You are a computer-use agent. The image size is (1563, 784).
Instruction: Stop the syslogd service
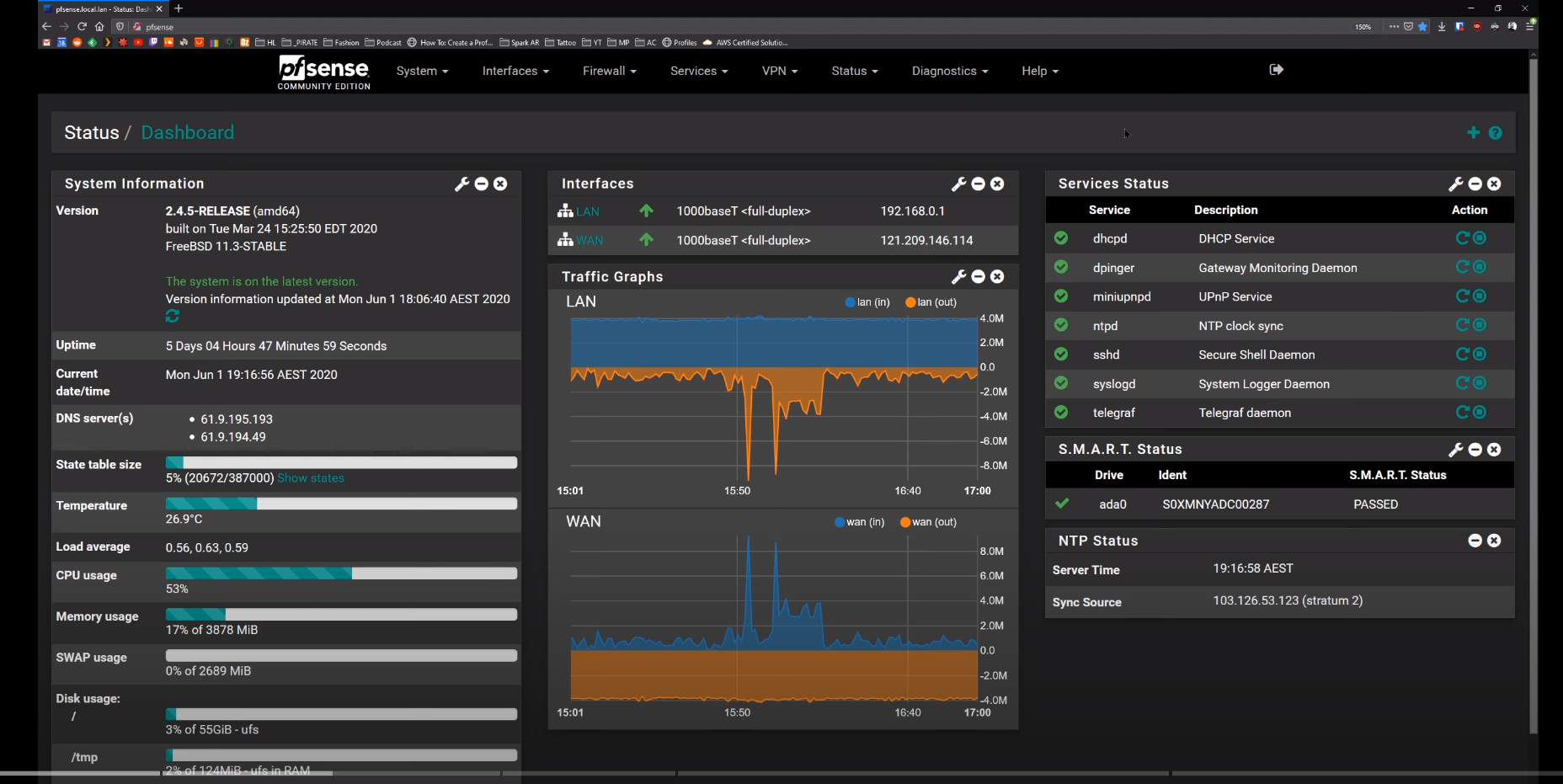click(x=1480, y=383)
